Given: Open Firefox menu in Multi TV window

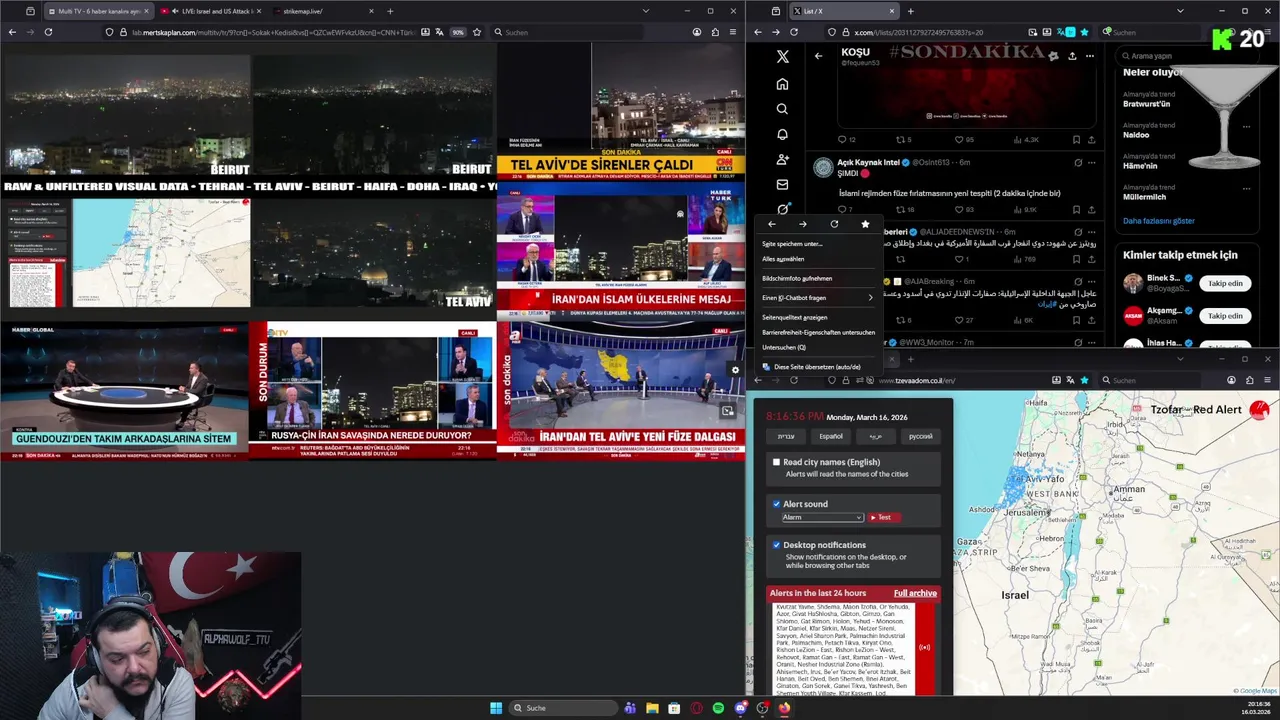Looking at the screenshot, I should click(733, 32).
